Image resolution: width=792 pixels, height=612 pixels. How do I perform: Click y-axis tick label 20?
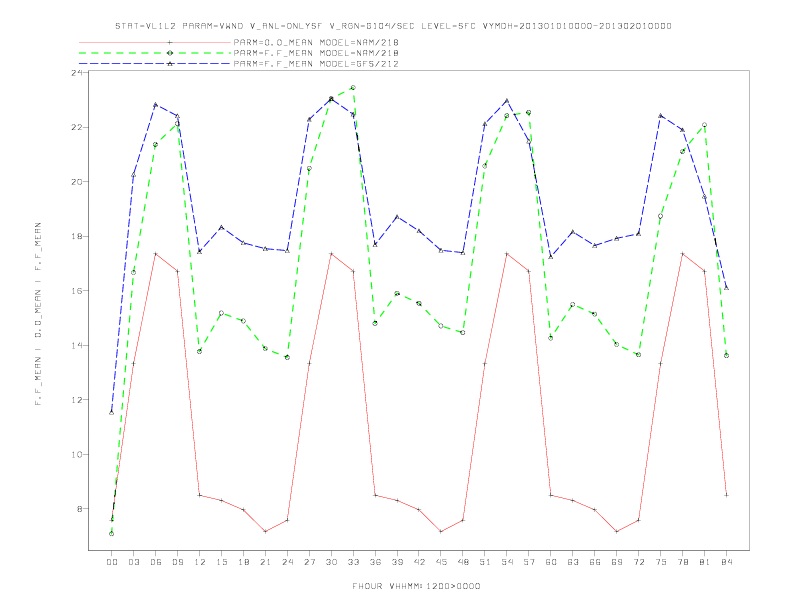point(77,182)
